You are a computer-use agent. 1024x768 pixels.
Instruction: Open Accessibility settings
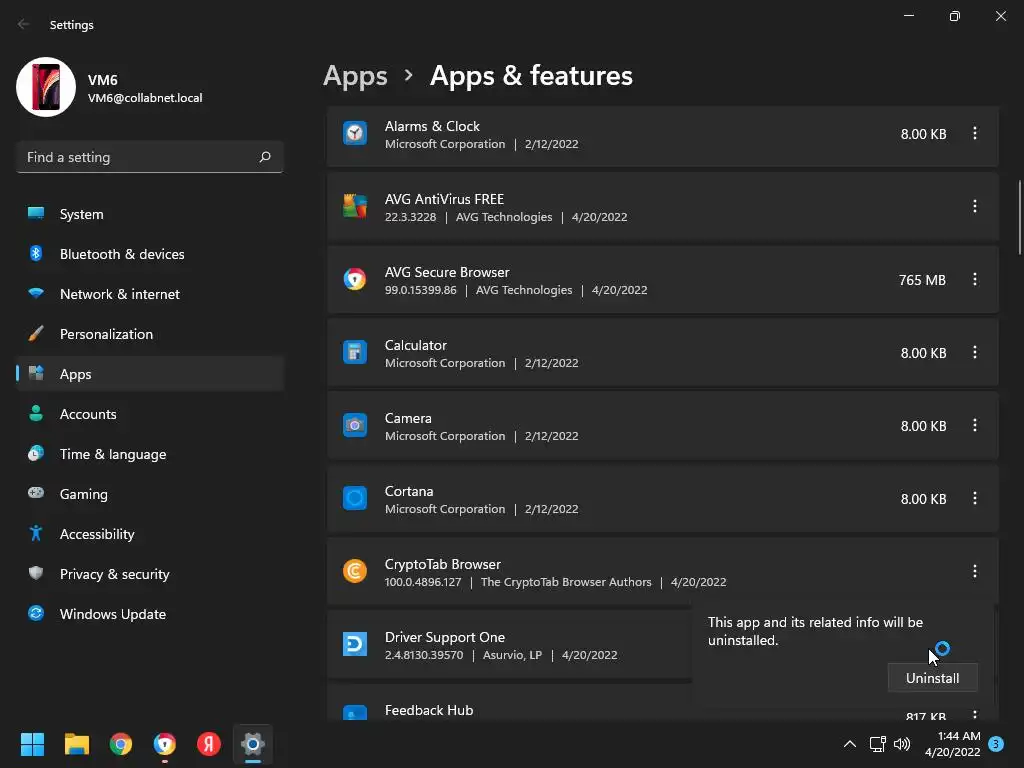(150, 534)
